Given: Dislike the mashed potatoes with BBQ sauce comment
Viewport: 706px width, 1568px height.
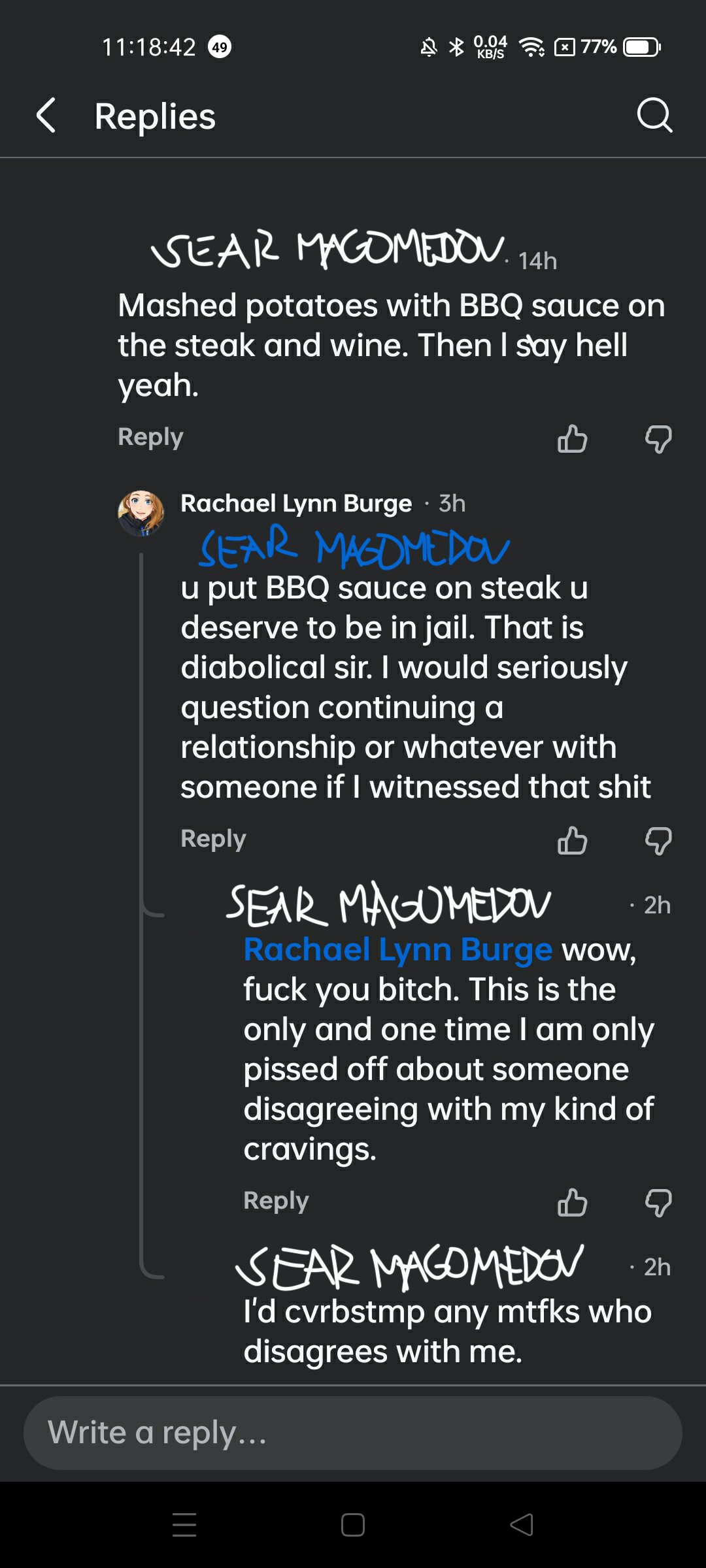Looking at the screenshot, I should point(658,438).
